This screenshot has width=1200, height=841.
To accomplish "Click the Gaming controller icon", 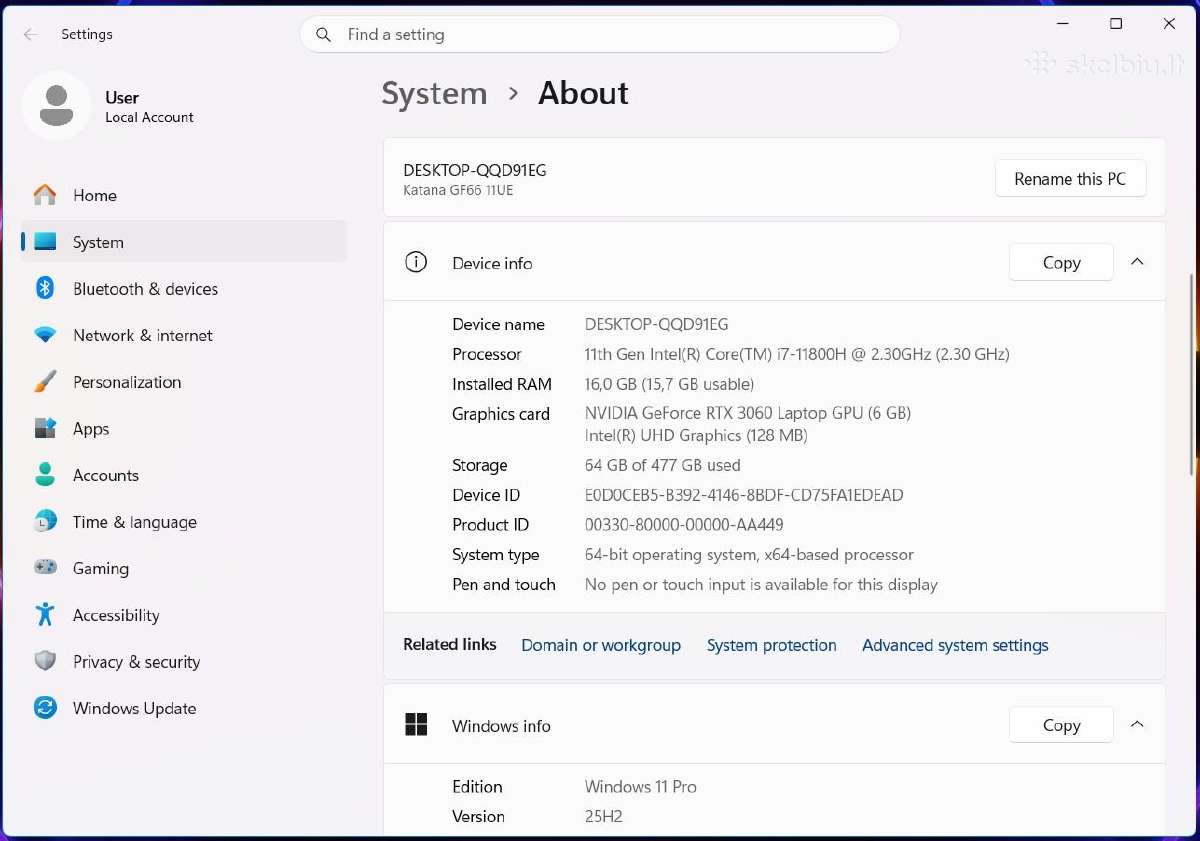I will tap(45, 568).
